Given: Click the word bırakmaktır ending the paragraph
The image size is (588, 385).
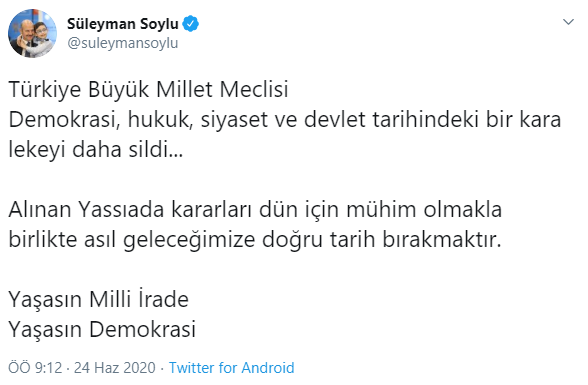Looking at the screenshot, I should tap(442, 240).
